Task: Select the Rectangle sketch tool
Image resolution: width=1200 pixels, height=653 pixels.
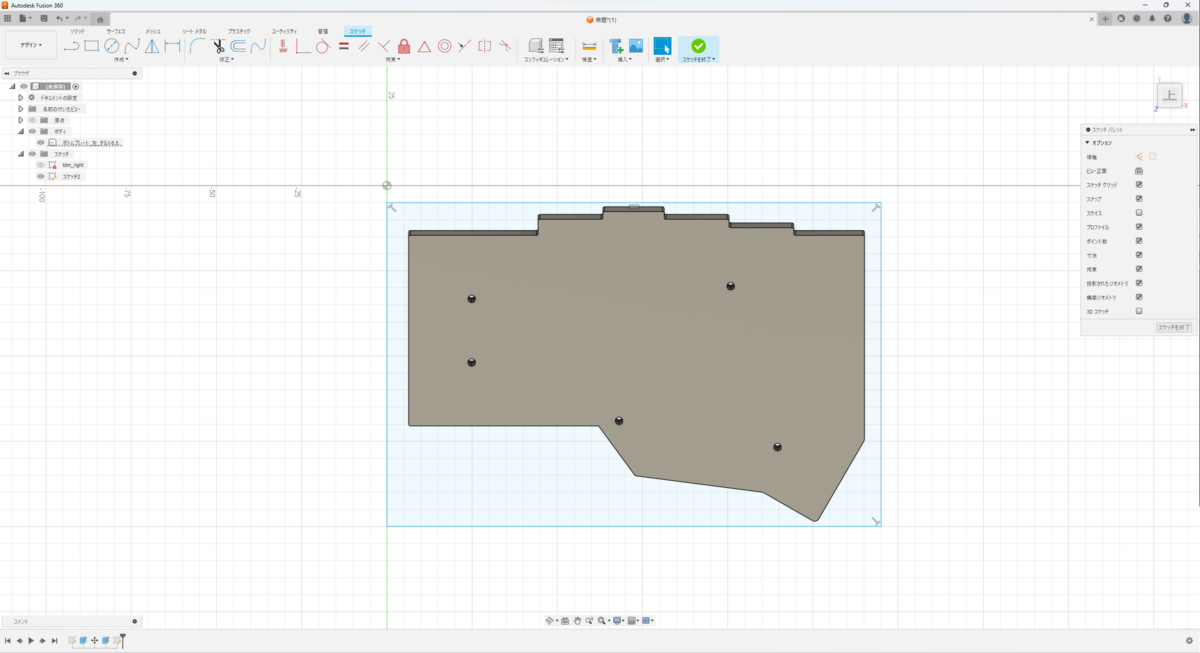Action: [x=91, y=46]
